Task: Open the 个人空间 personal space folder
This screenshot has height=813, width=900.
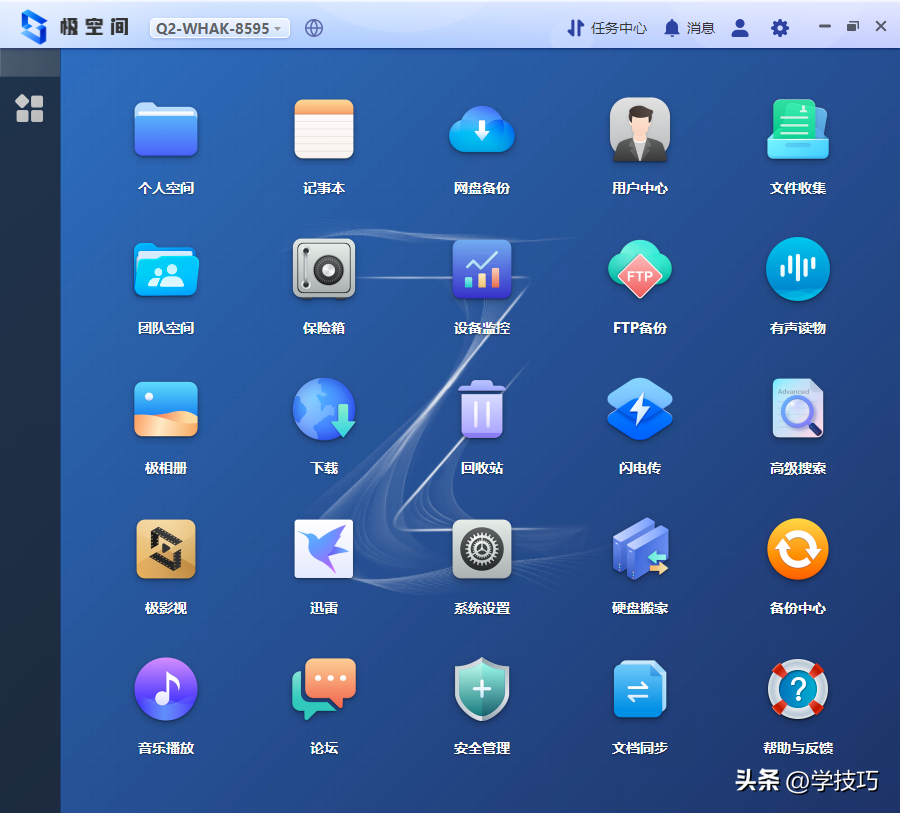Action: [166, 129]
